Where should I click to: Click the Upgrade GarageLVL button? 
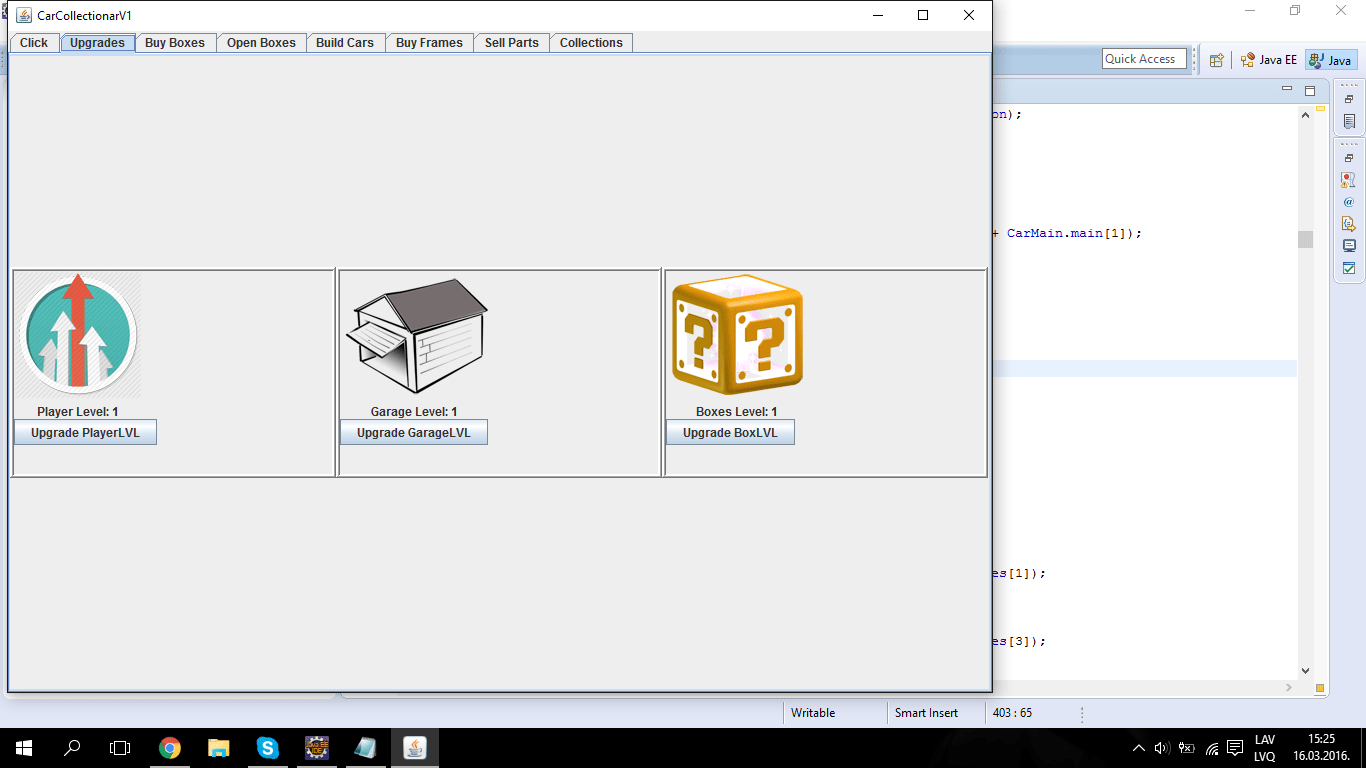(x=413, y=432)
